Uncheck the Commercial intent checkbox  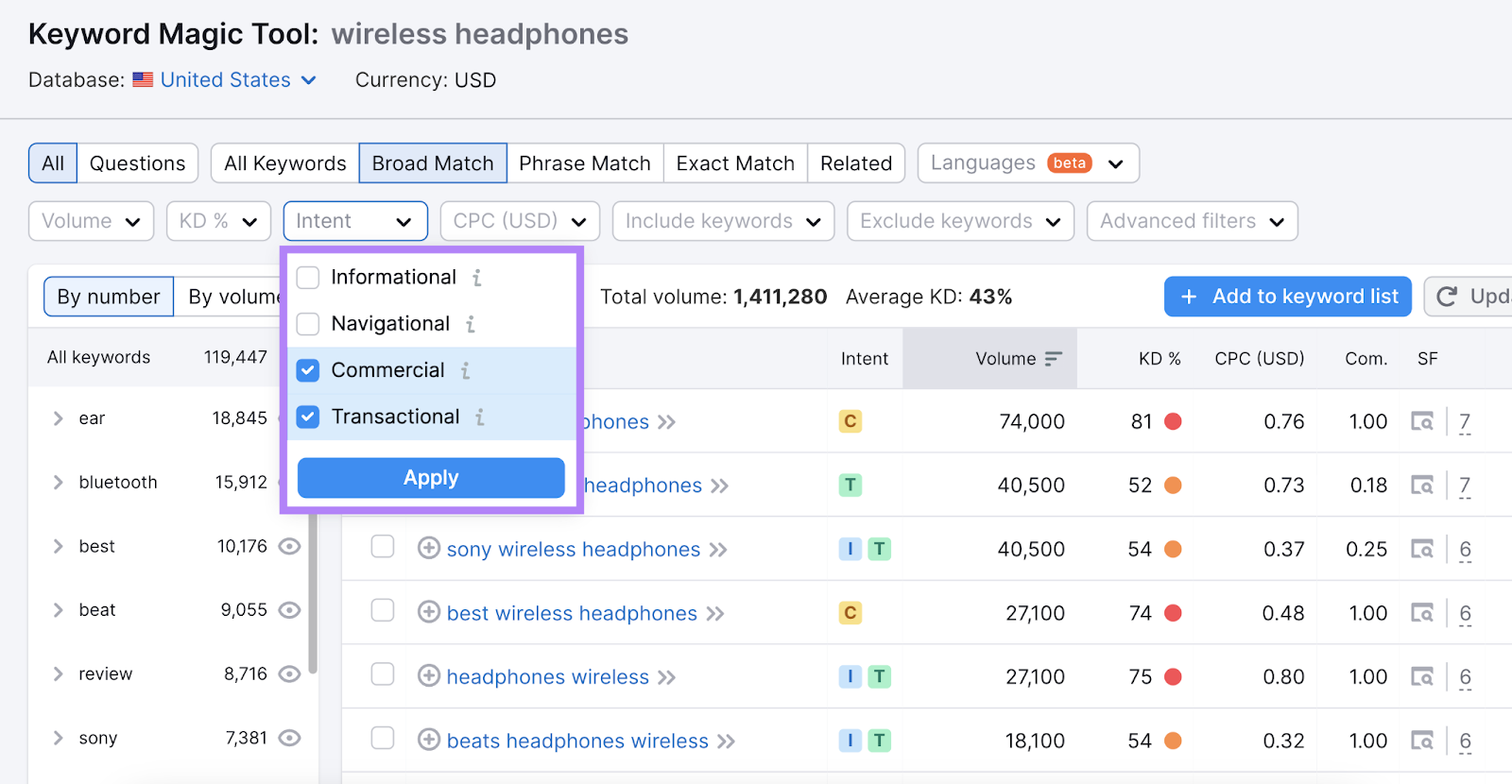coord(308,370)
